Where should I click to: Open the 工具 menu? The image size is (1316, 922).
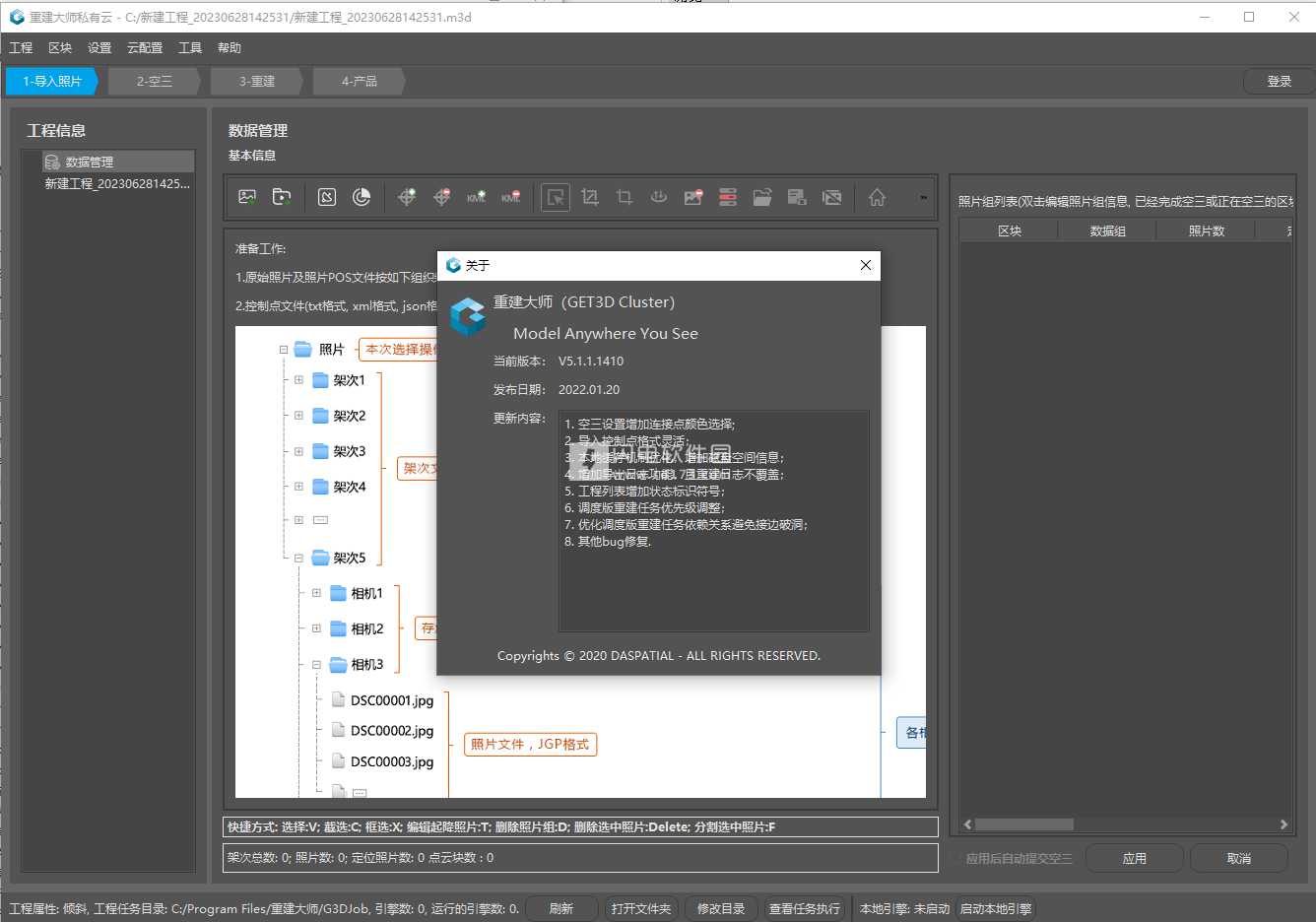click(190, 47)
